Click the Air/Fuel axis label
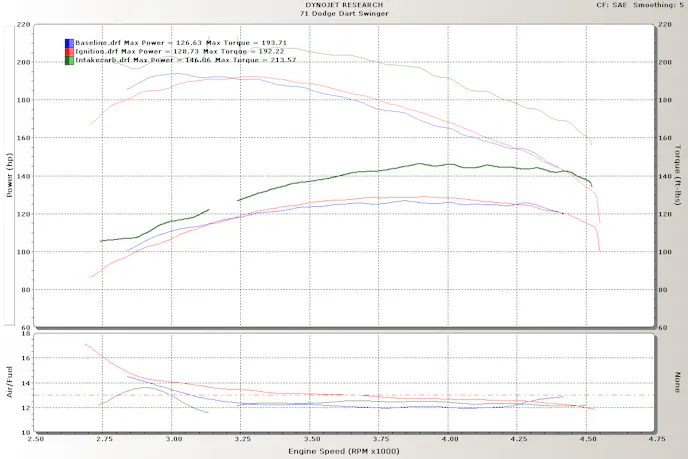This screenshot has height=459, width=688. point(10,382)
